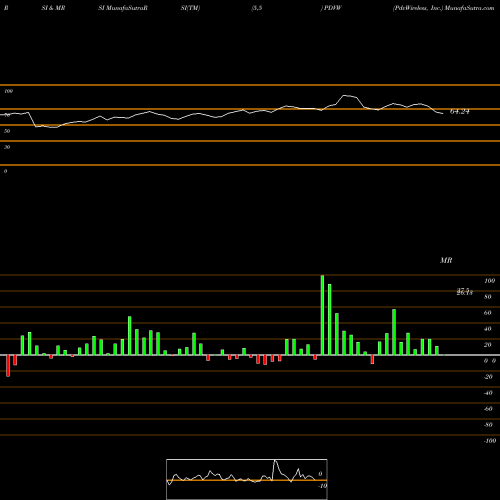Click the -20 label on MR axis
The width and height of the screenshot is (500, 500).
(488, 377)
